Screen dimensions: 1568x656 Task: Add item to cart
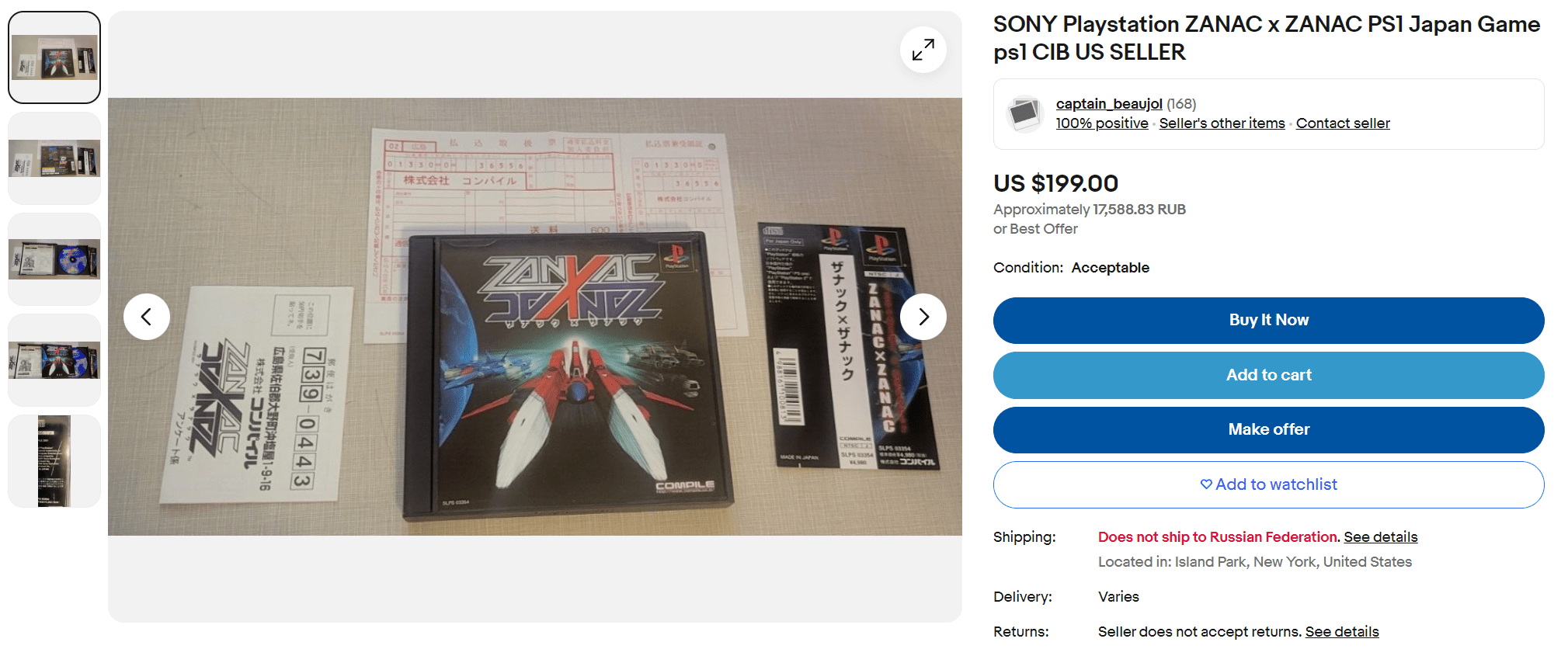1268,375
